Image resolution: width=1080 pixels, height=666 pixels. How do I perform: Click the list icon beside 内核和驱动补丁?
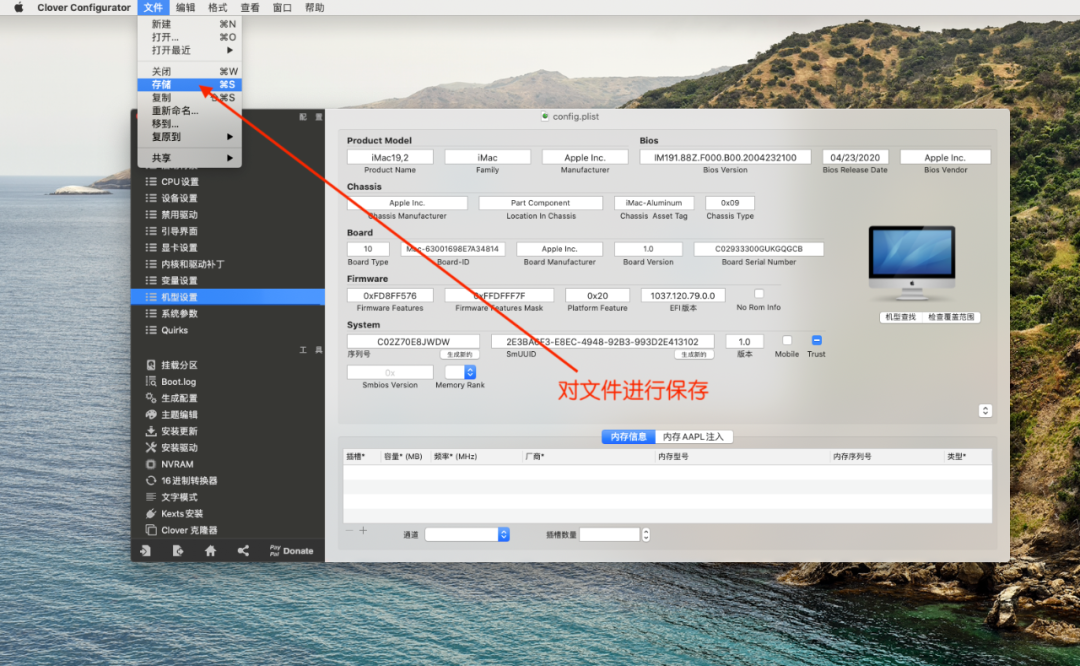point(151,264)
